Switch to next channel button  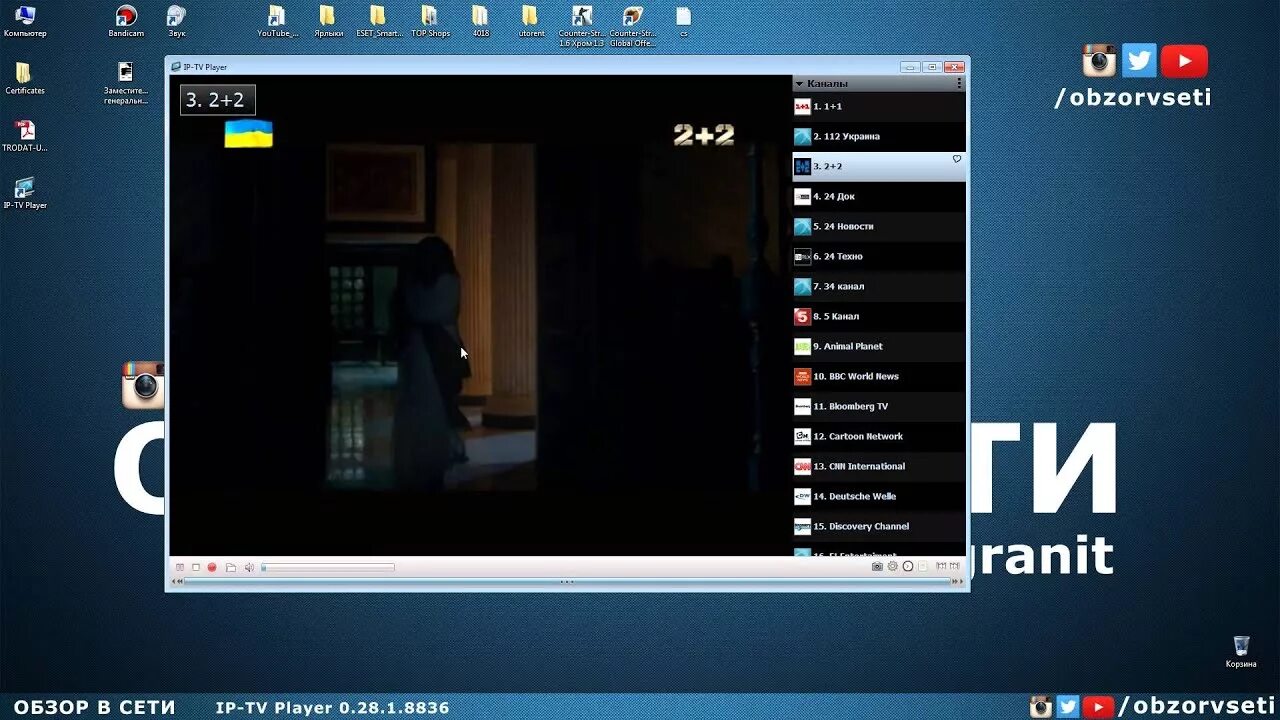tap(955, 566)
